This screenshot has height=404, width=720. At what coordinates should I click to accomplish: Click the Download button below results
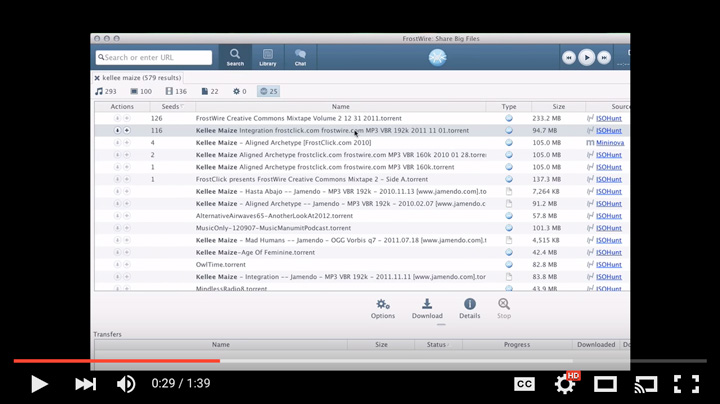click(427, 309)
